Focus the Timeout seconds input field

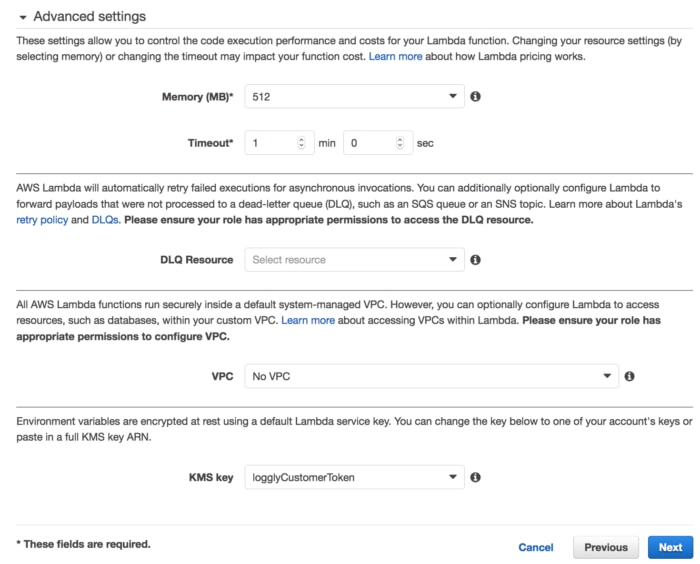368,143
